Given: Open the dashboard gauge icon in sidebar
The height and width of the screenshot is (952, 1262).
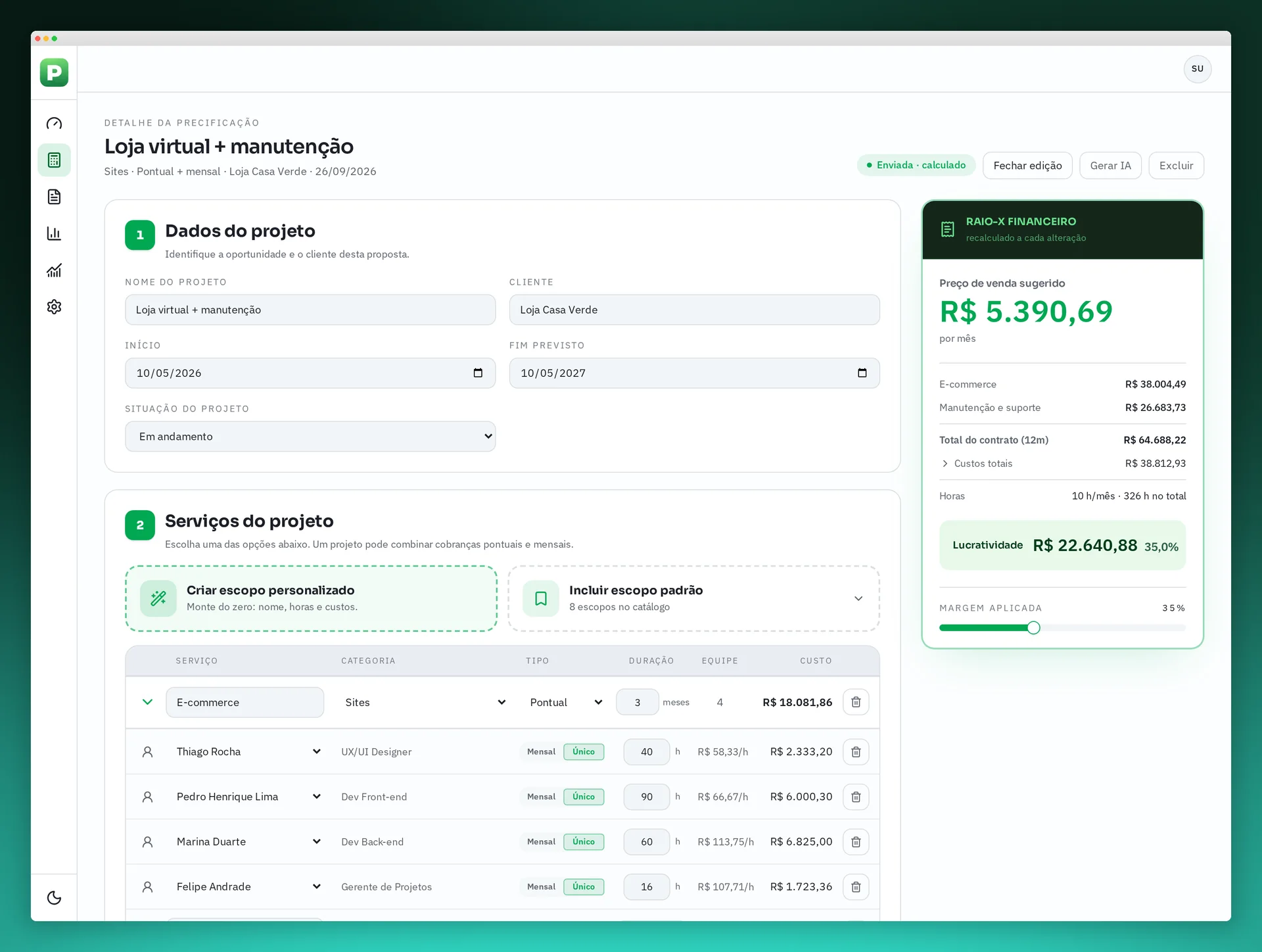Looking at the screenshot, I should tap(54, 124).
